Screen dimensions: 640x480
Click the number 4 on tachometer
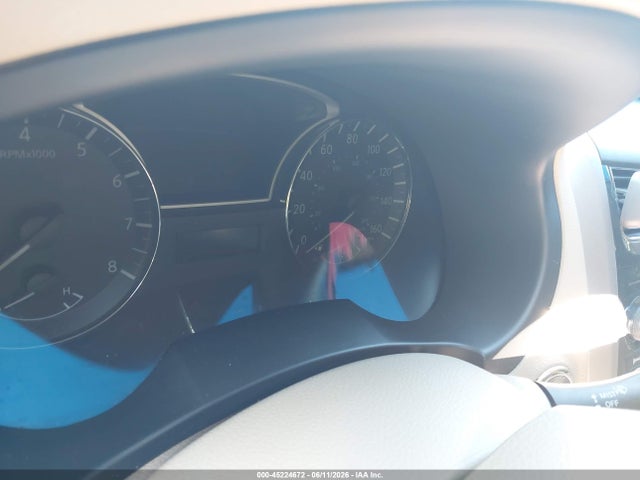tap(25, 134)
